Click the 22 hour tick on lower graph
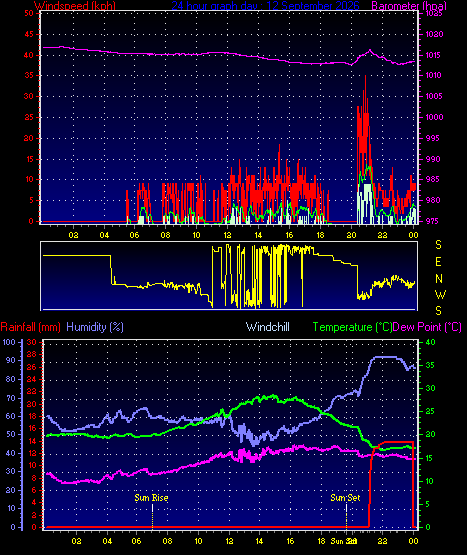Viewport: 467px width, 555px height. click(x=383, y=541)
